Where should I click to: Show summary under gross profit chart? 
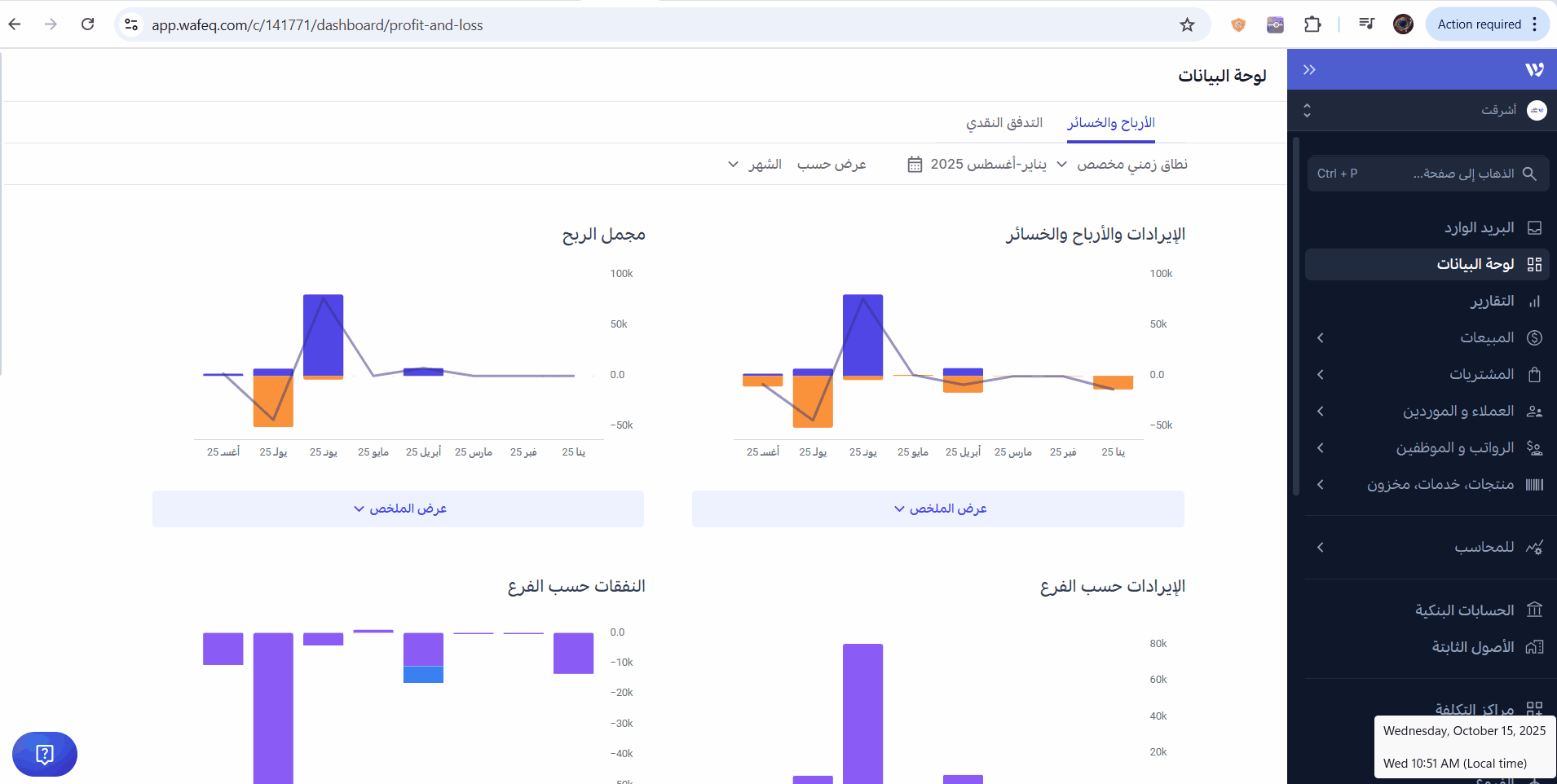coord(399,509)
